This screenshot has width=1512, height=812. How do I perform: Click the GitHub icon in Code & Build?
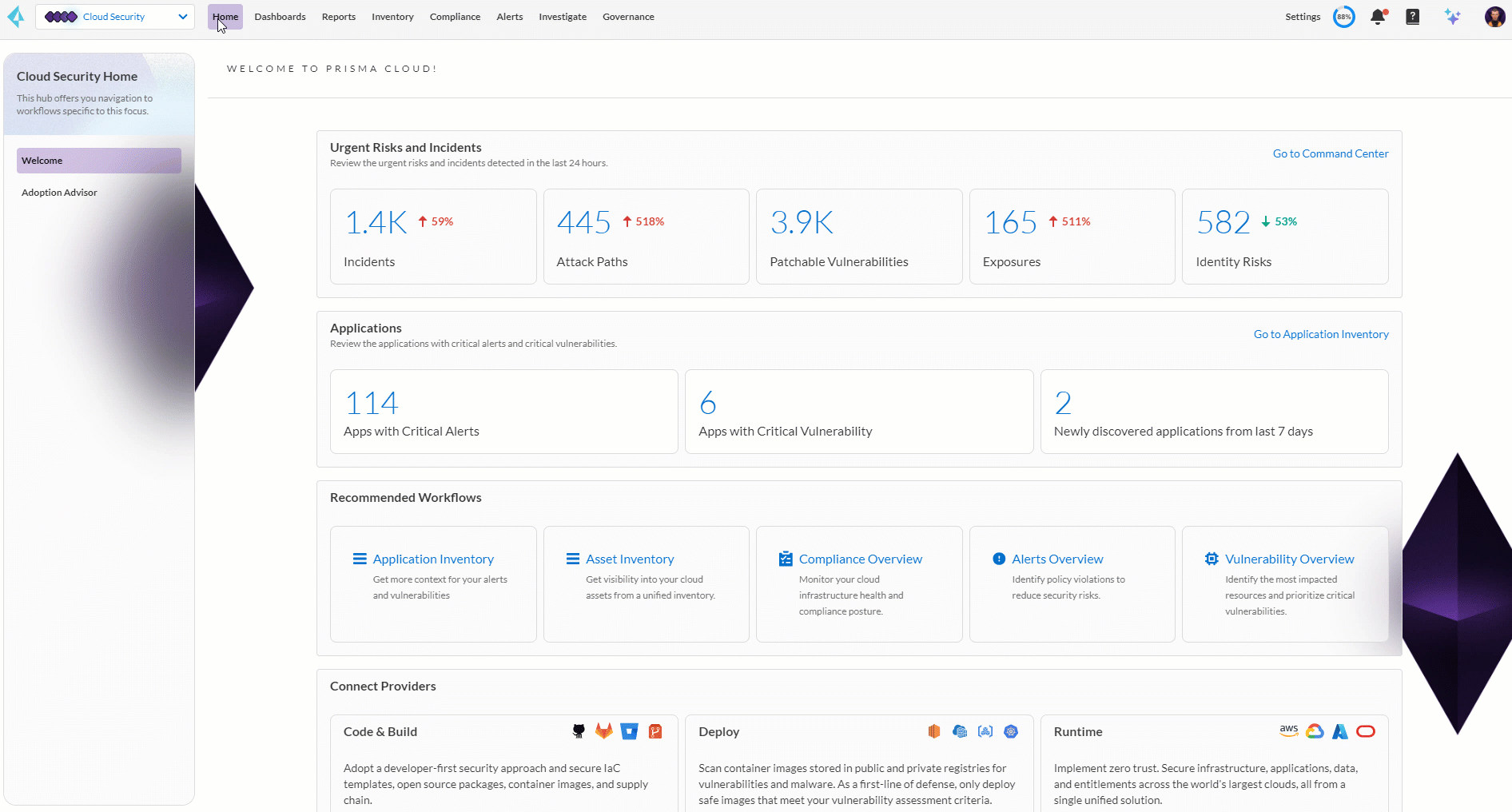579,731
